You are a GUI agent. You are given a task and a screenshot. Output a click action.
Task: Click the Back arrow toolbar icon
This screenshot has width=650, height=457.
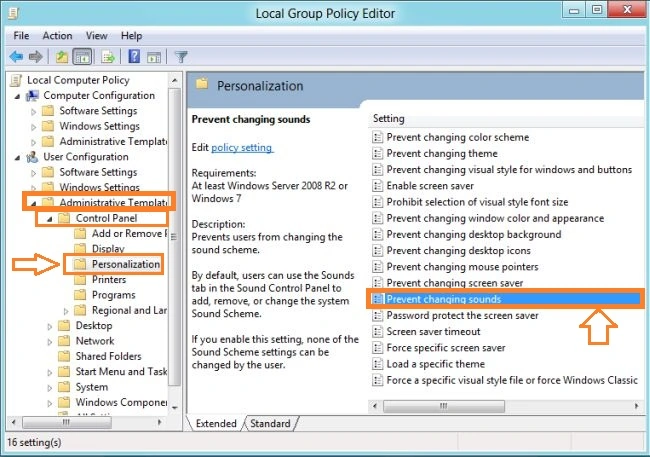click(x=16, y=56)
